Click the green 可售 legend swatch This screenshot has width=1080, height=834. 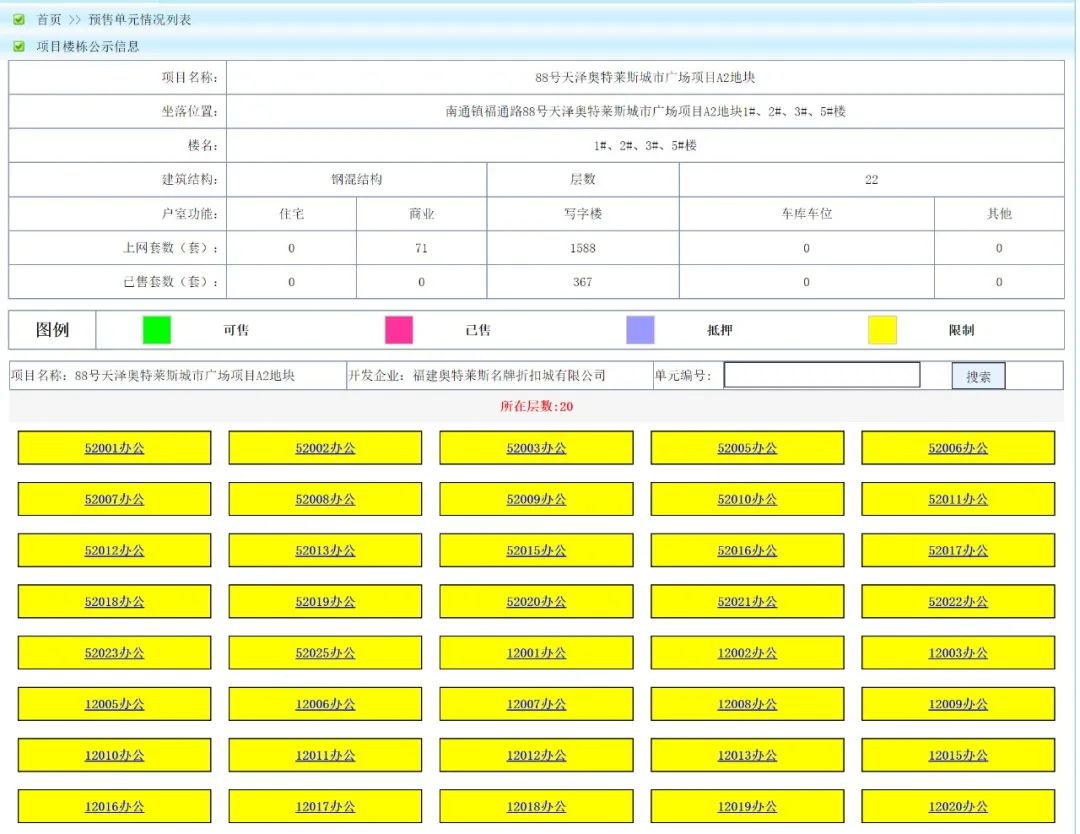pos(156,330)
